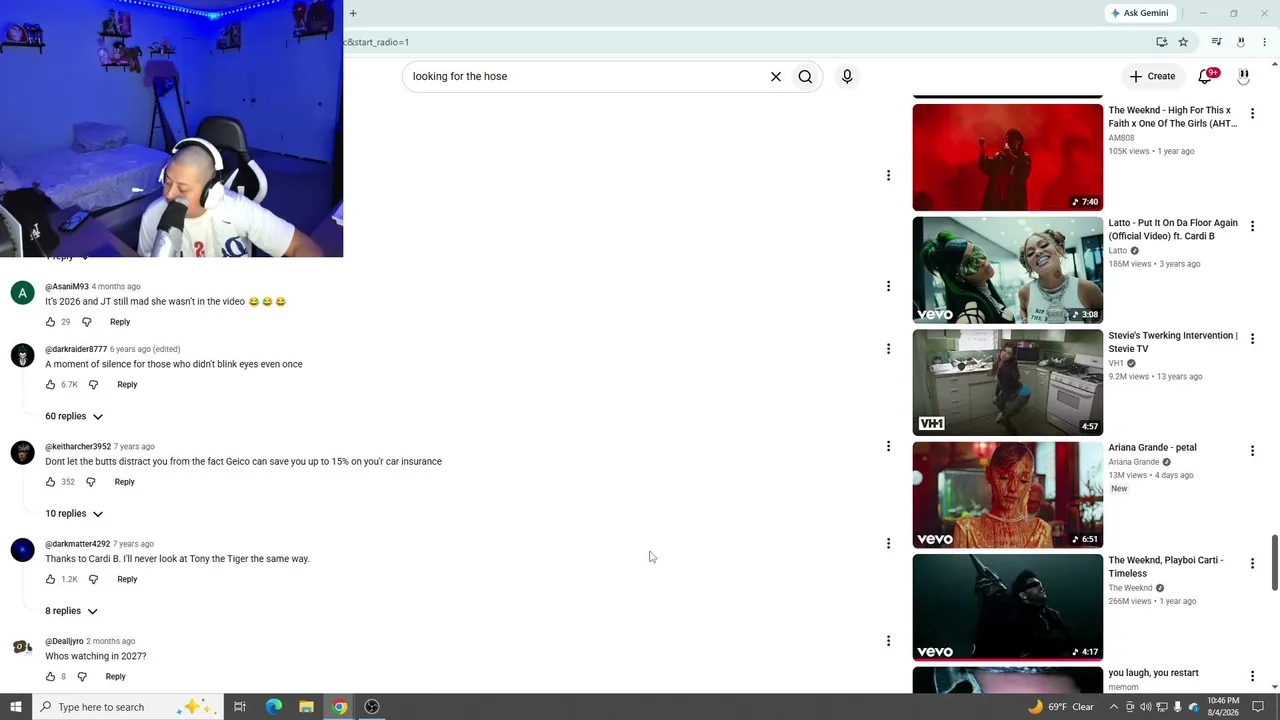Expand the 10 replies thread
This screenshot has width=1280, height=720.
[x=74, y=514]
